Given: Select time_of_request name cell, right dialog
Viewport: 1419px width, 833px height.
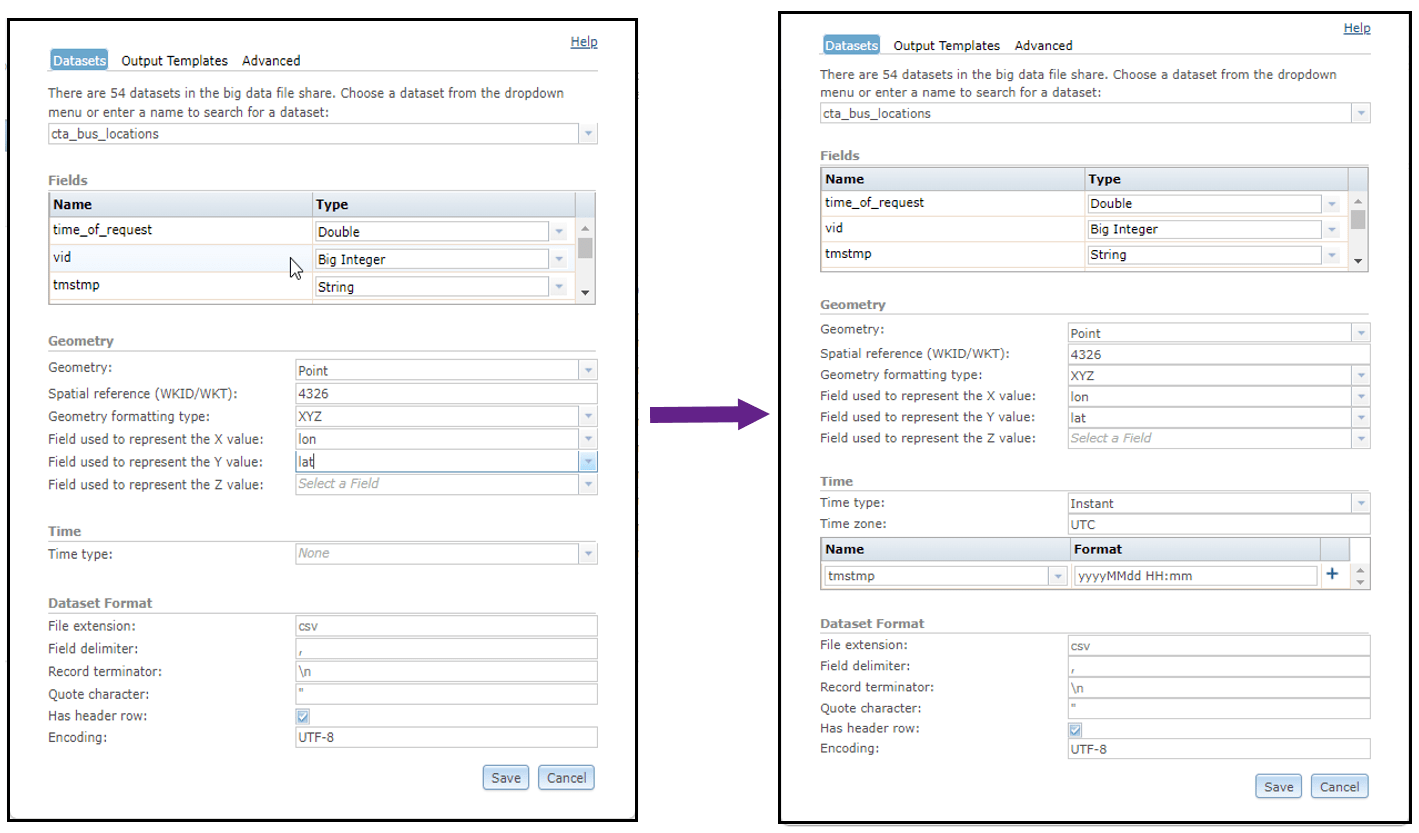Looking at the screenshot, I should pos(953,203).
